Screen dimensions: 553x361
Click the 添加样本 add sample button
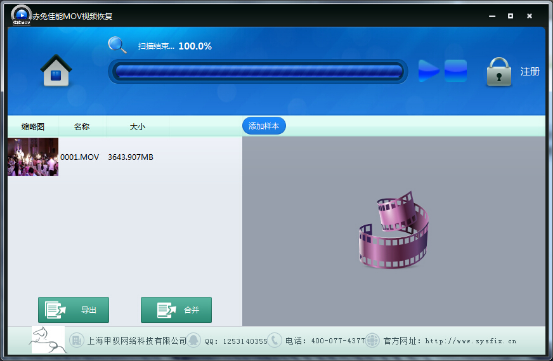click(264, 126)
